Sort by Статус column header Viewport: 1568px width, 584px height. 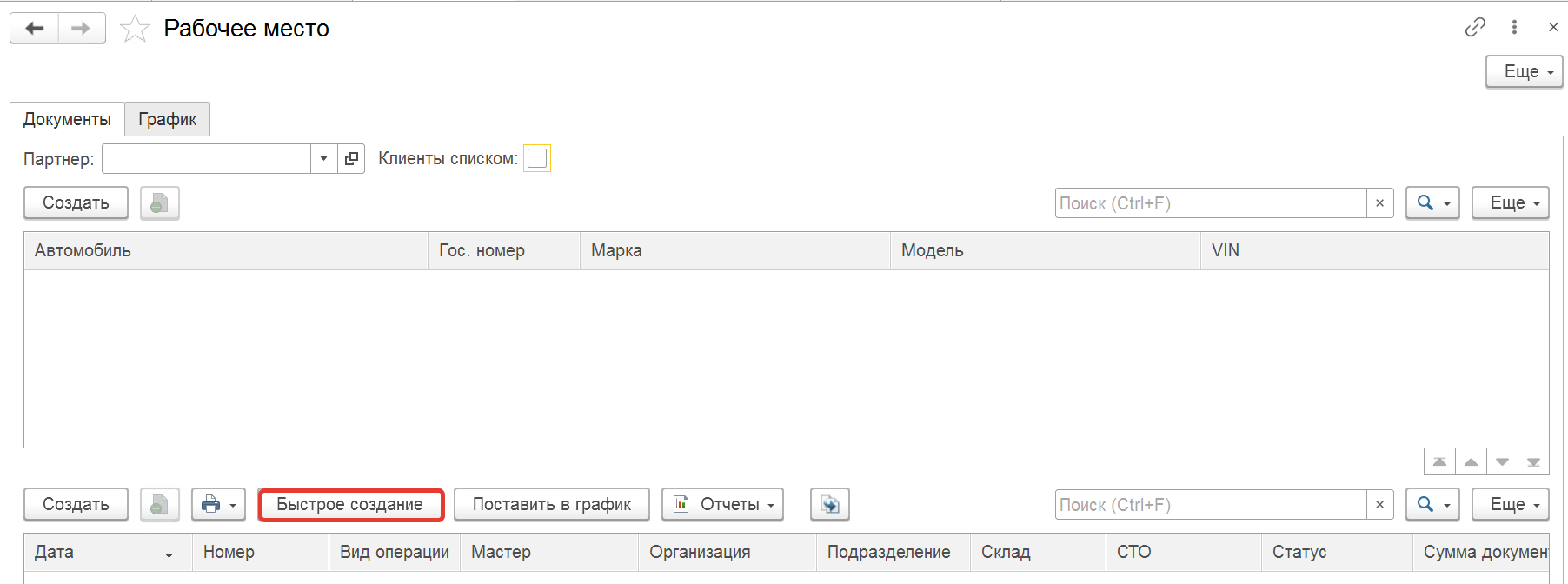click(x=1337, y=552)
